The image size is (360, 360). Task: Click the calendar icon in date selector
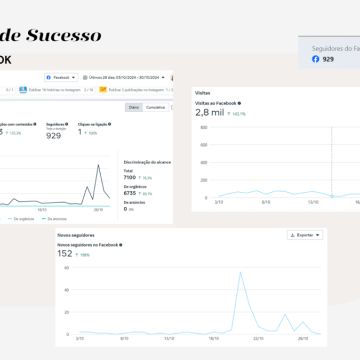[85, 77]
